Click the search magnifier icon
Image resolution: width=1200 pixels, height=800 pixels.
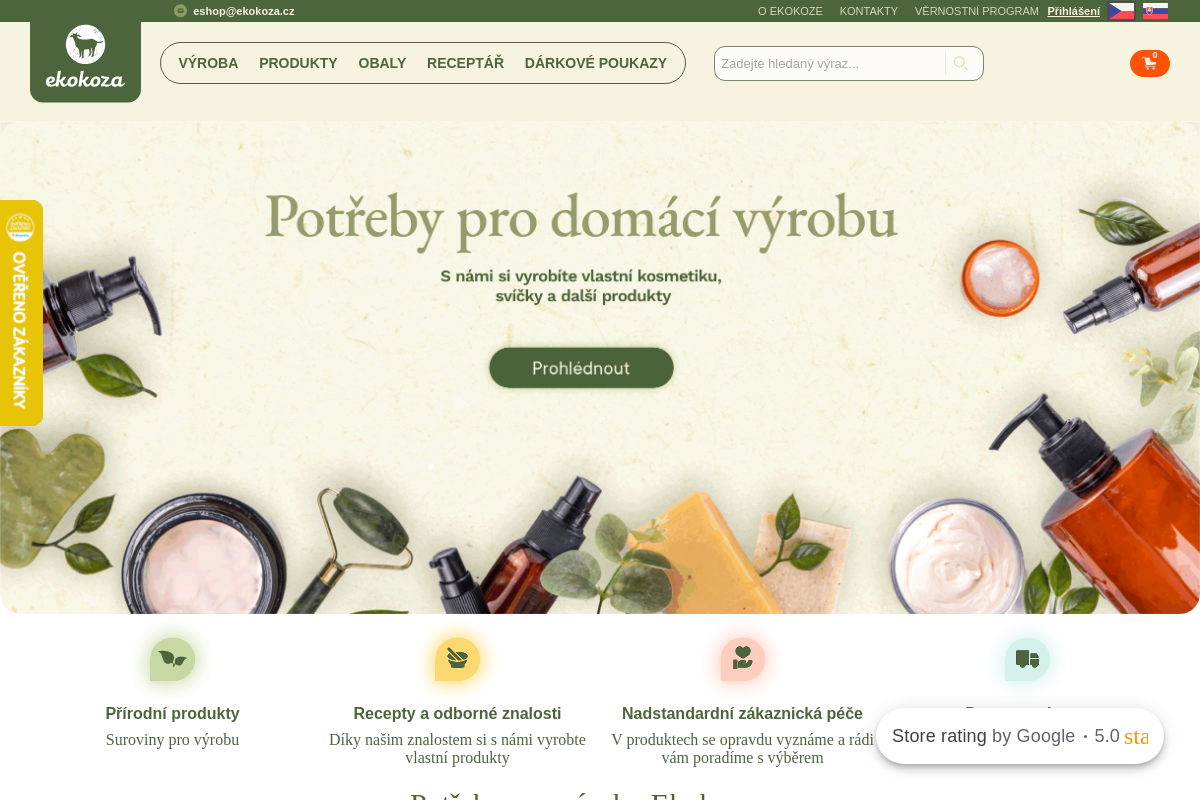tap(960, 63)
